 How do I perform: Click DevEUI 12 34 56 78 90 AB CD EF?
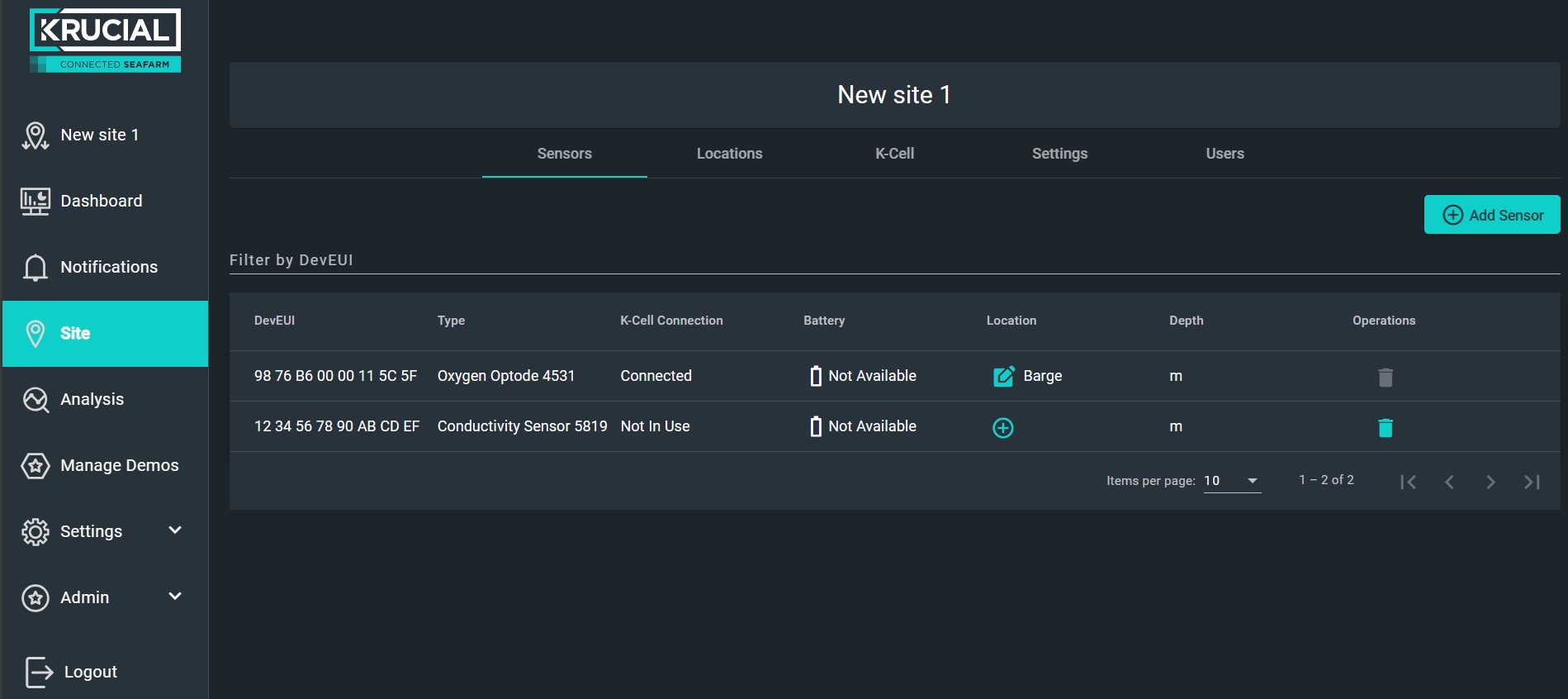click(x=337, y=426)
